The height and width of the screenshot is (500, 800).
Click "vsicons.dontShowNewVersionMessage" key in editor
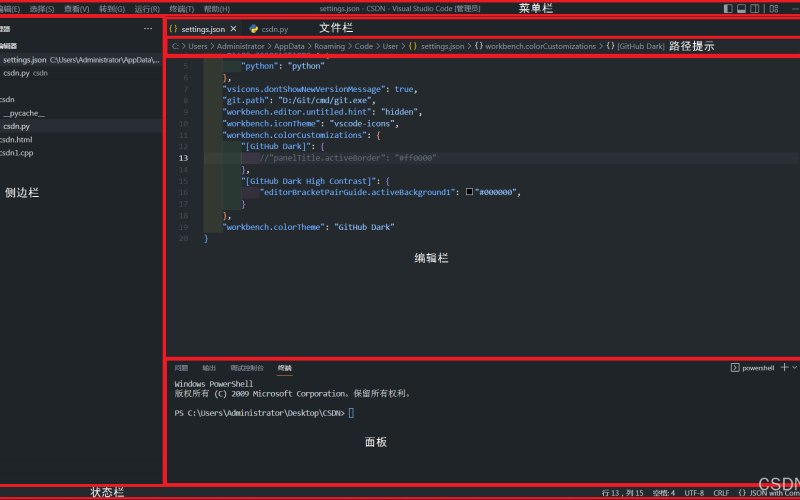coord(304,89)
